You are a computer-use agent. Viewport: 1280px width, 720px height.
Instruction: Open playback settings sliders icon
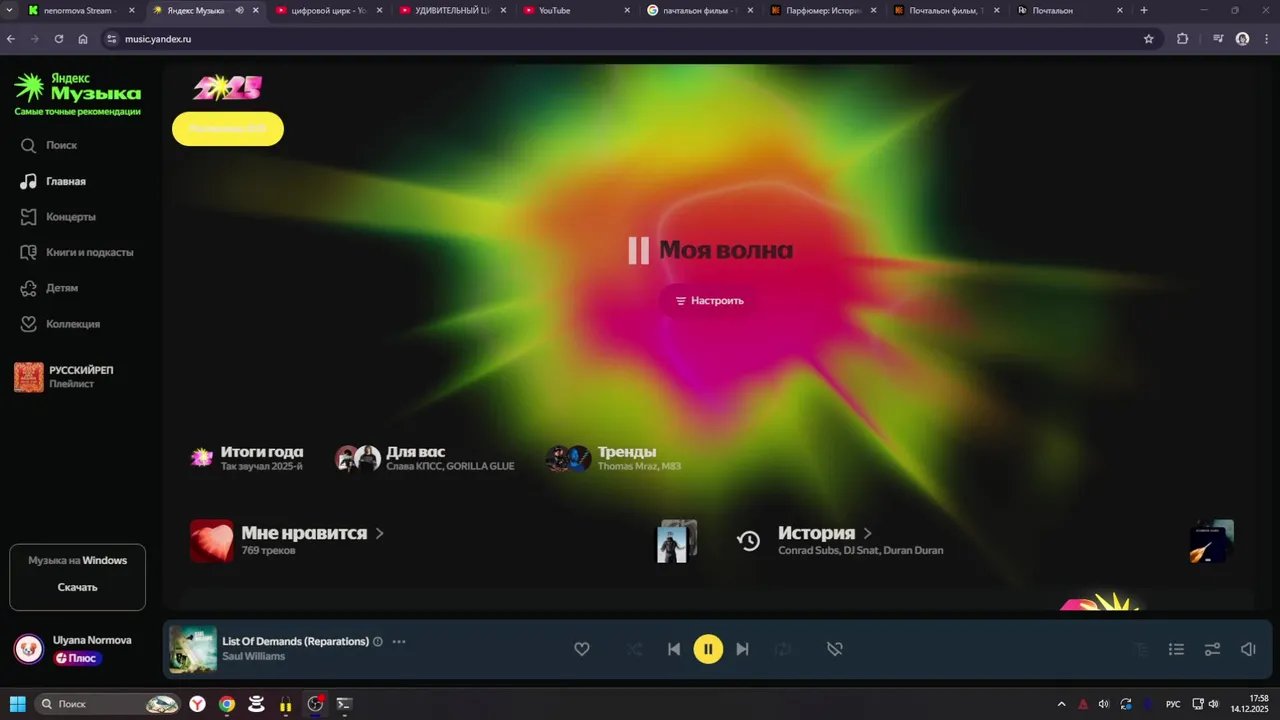[x=1212, y=649]
